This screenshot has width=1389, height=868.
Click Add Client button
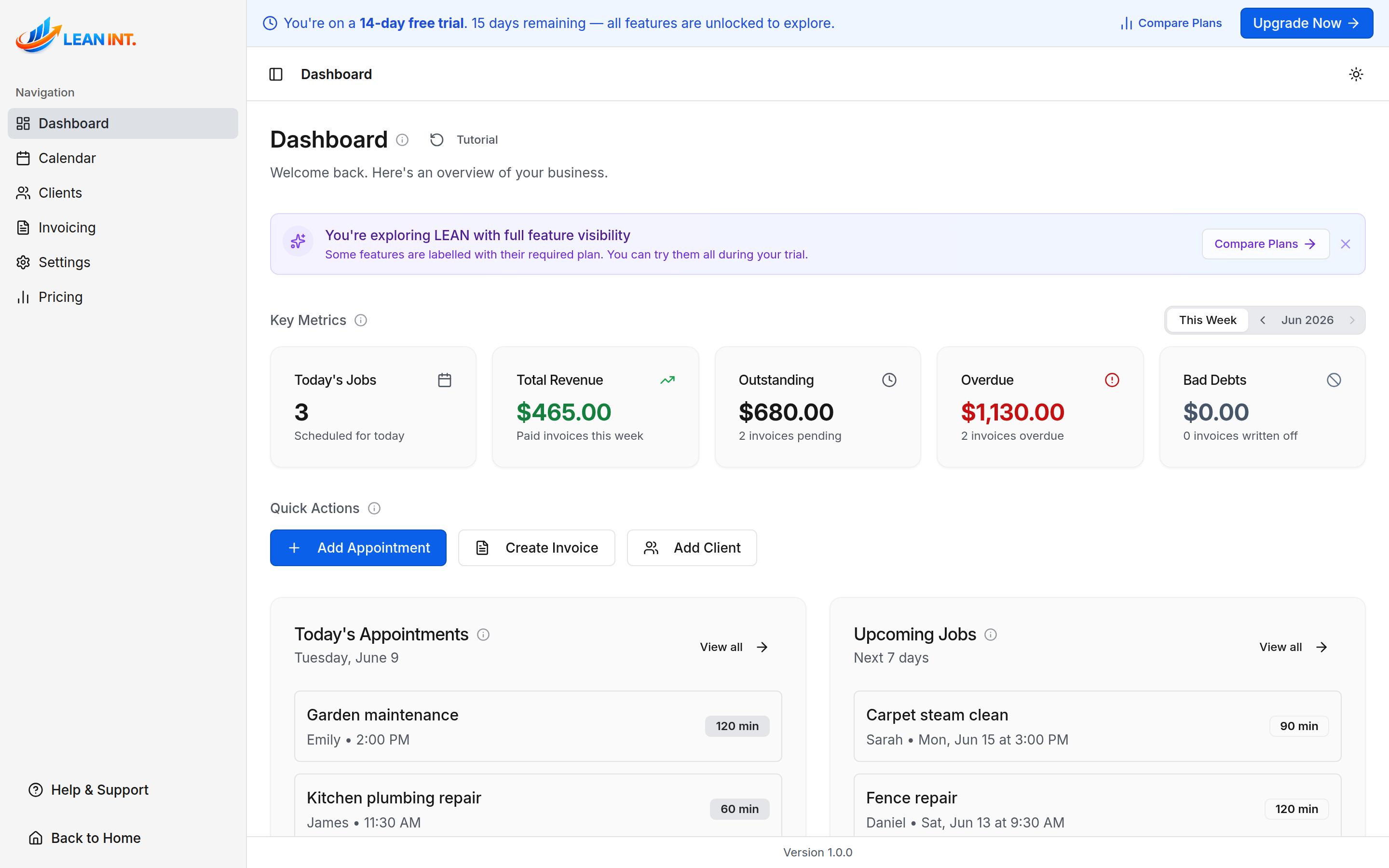point(692,548)
